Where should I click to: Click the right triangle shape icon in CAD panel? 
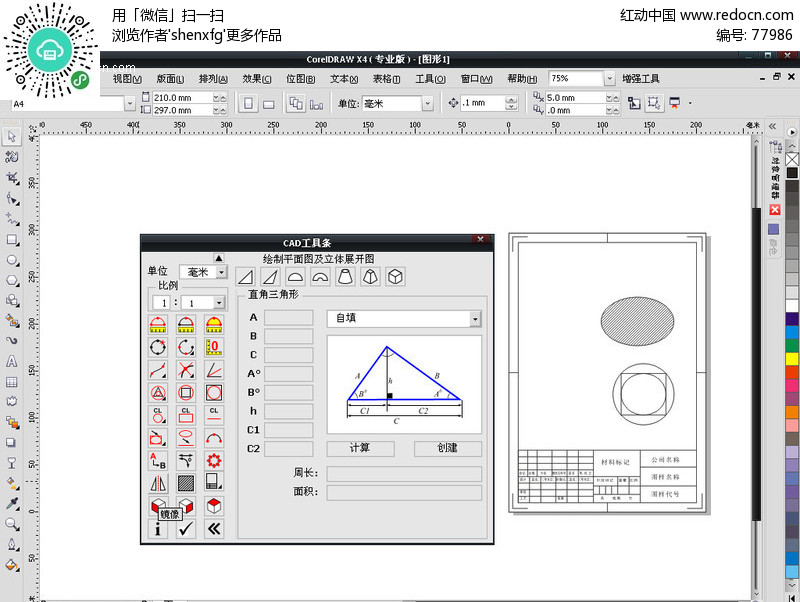pyautogui.click(x=245, y=277)
